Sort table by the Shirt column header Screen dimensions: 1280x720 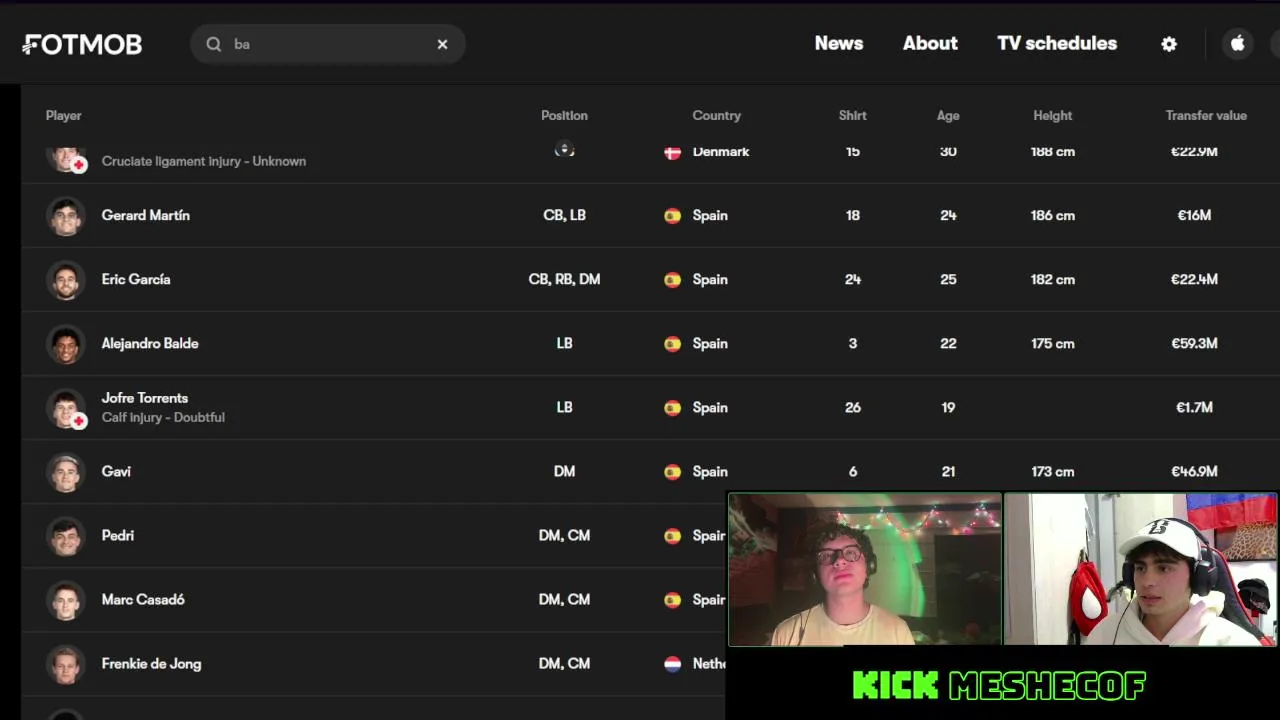(853, 116)
